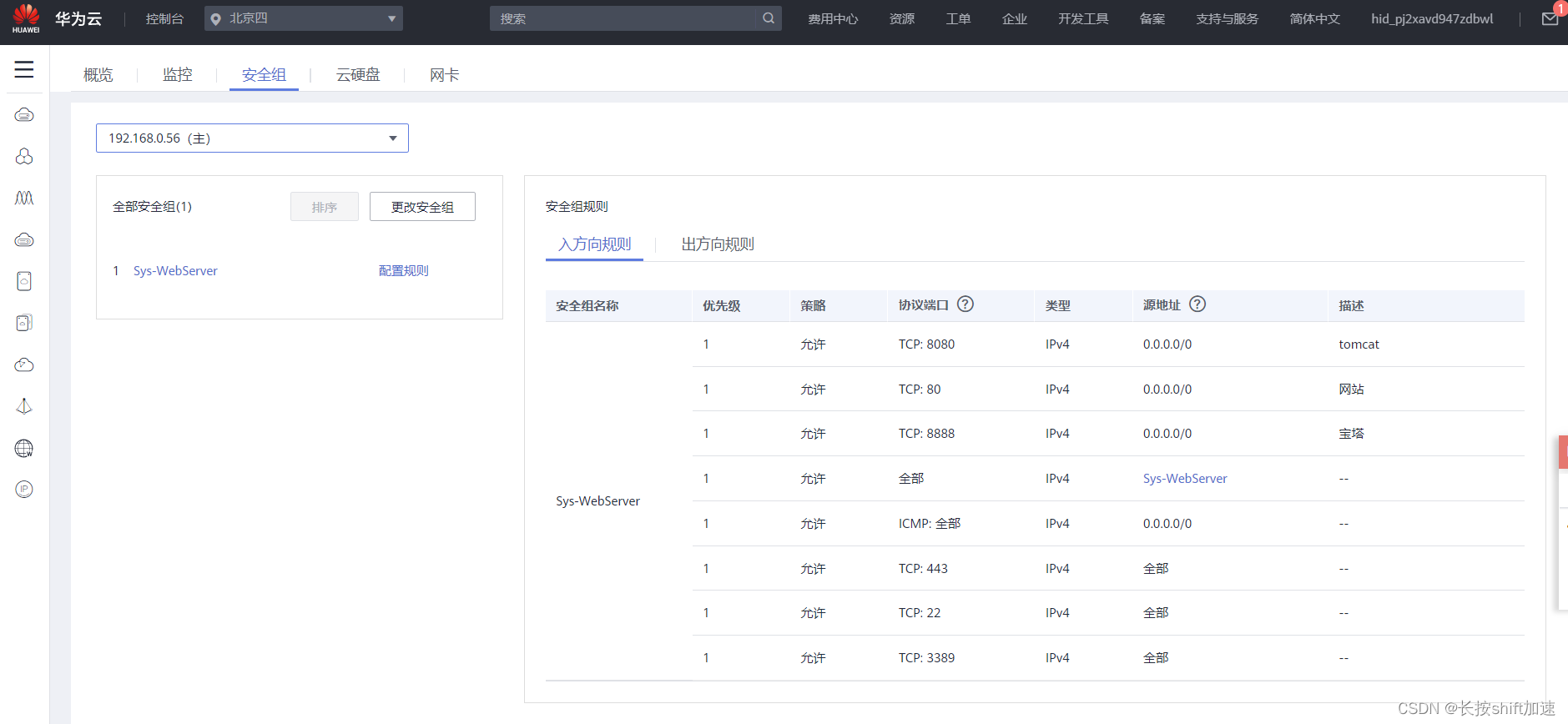1568x724 pixels.
Task: Click the search magnifier icon
Action: pos(768,18)
